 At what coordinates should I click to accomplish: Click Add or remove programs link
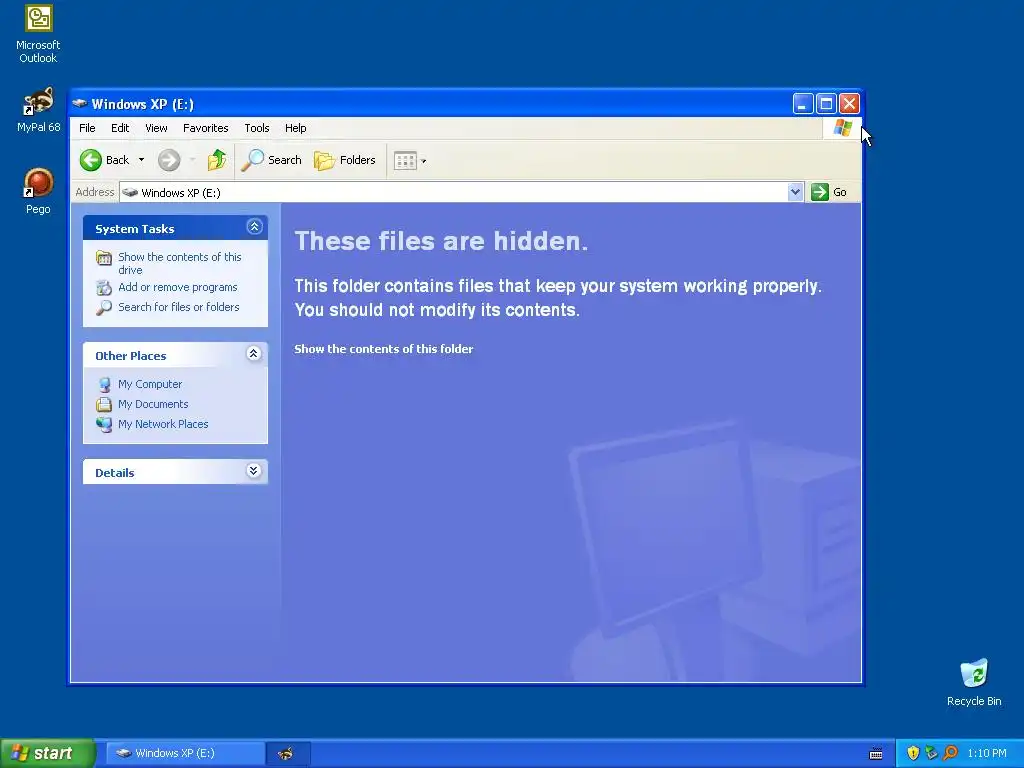click(178, 287)
